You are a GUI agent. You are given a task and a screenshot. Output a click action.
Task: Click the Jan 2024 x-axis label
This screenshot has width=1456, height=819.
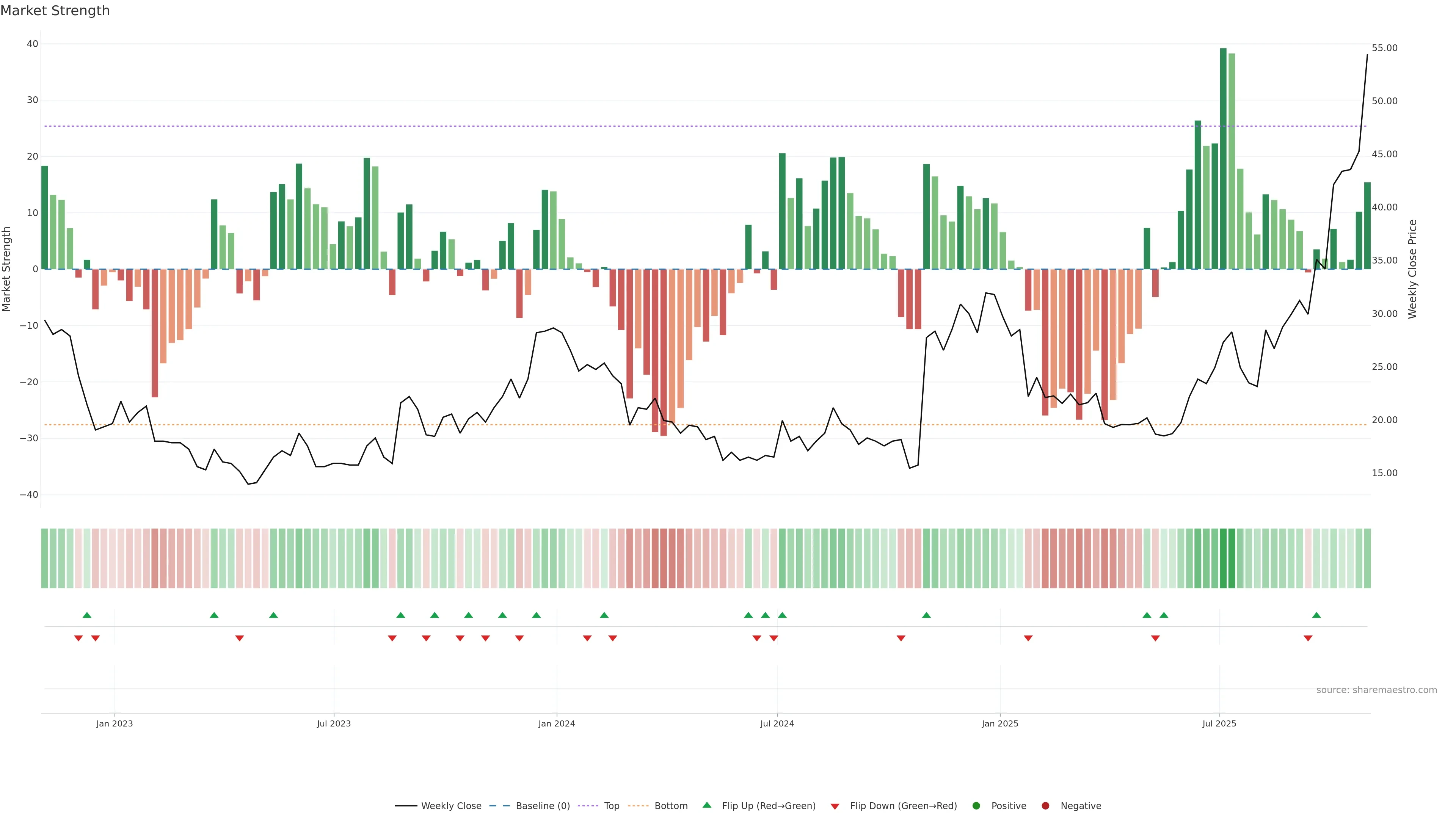coord(556,723)
